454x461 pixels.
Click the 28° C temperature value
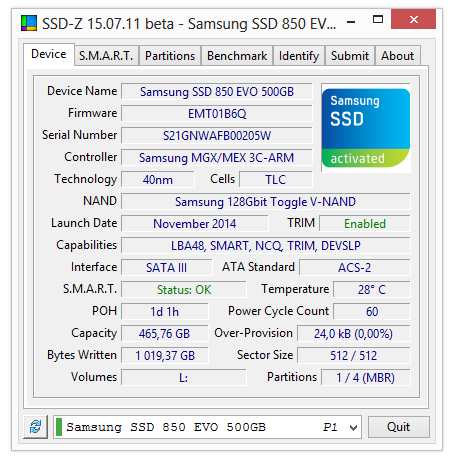coord(372,290)
